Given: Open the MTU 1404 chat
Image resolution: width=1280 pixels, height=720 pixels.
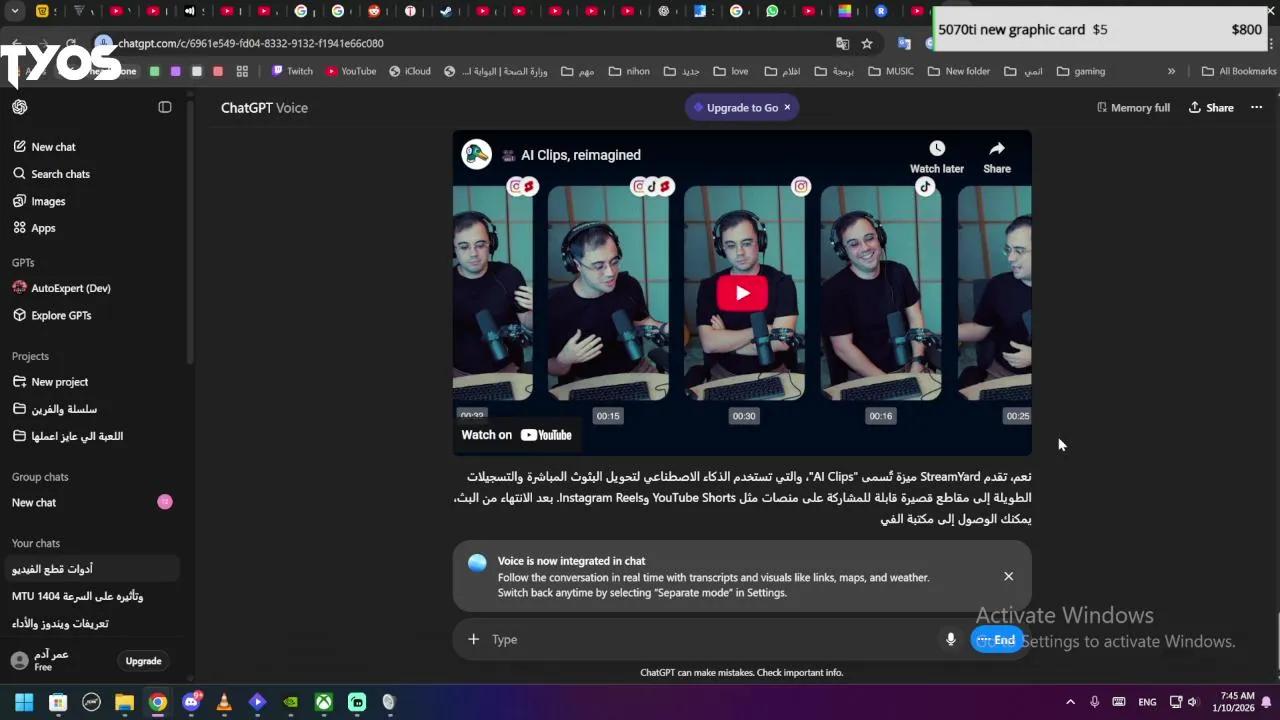Looking at the screenshot, I should [x=90, y=596].
